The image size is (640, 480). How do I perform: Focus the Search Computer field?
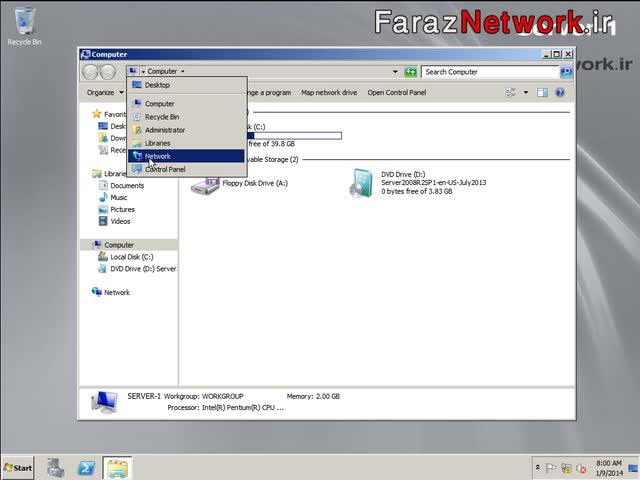490,72
